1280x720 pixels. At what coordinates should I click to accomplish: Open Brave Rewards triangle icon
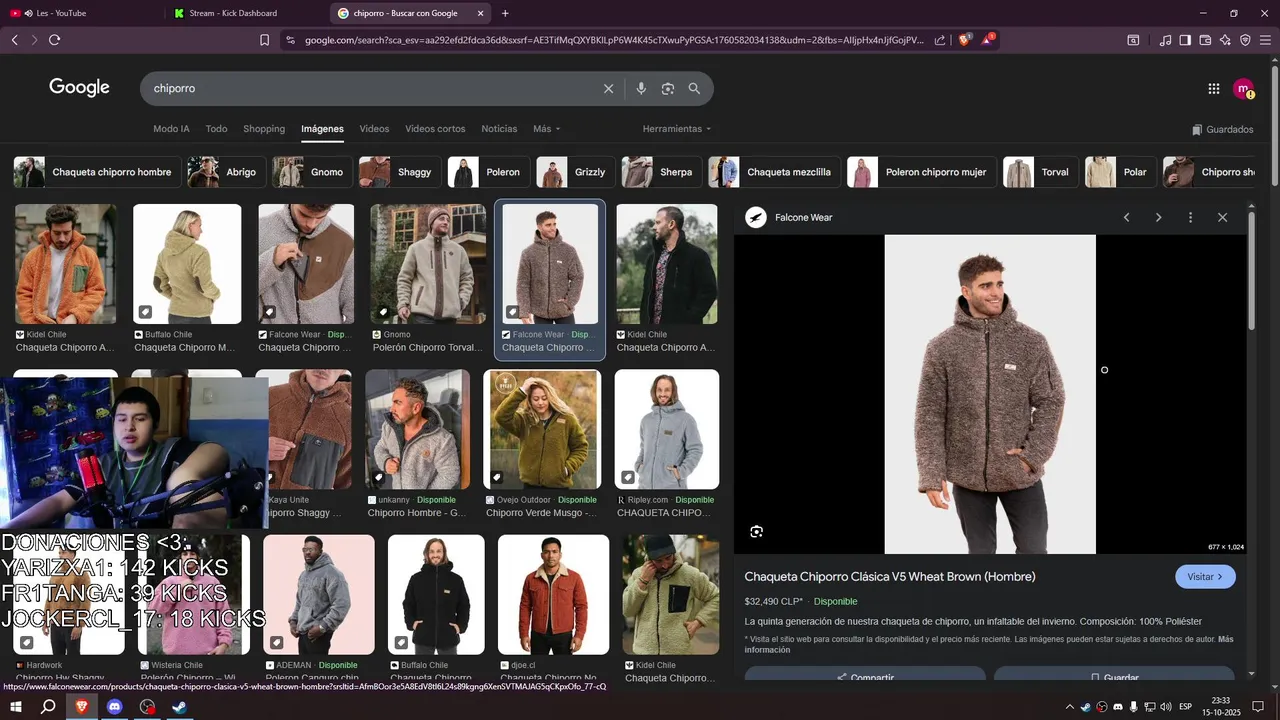(988, 40)
